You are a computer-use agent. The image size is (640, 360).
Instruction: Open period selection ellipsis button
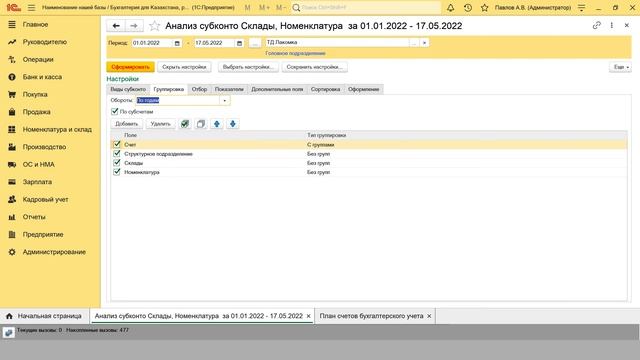(x=255, y=43)
